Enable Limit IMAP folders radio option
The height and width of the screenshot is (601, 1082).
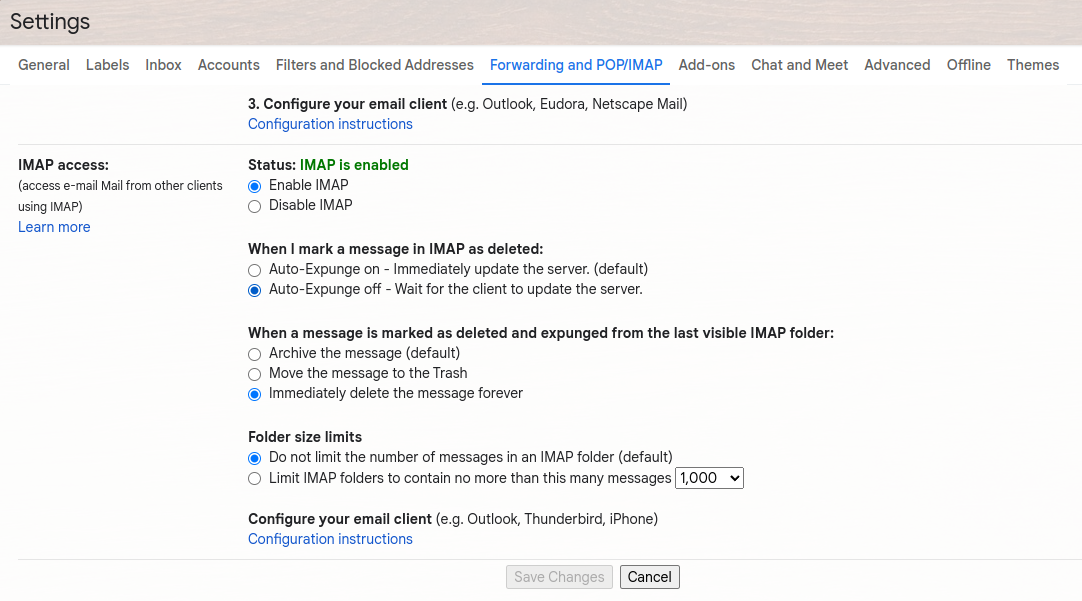[x=255, y=479]
